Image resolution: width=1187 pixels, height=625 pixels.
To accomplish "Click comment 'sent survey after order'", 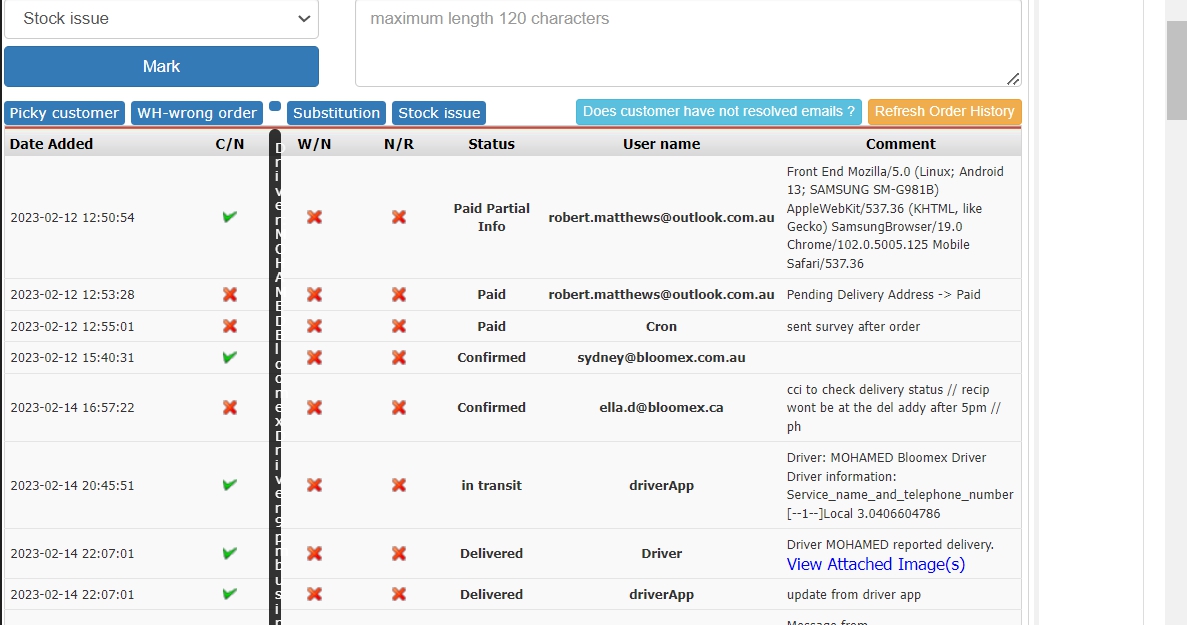I will click(853, 326).
